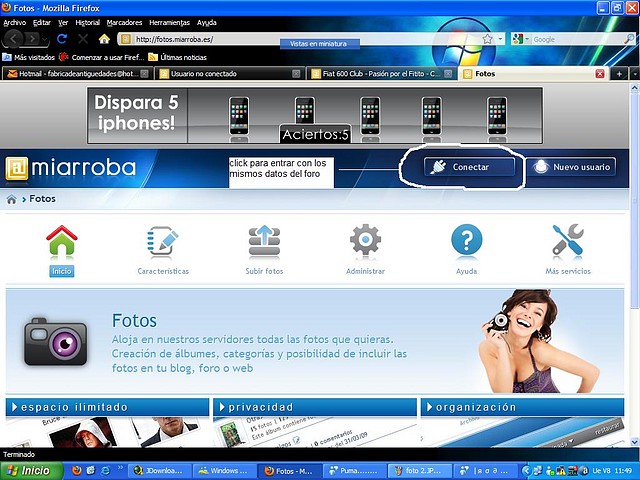Open Más servicios tools icon
The width and height of the screenshot is (640, 480).
click(568, 240)
